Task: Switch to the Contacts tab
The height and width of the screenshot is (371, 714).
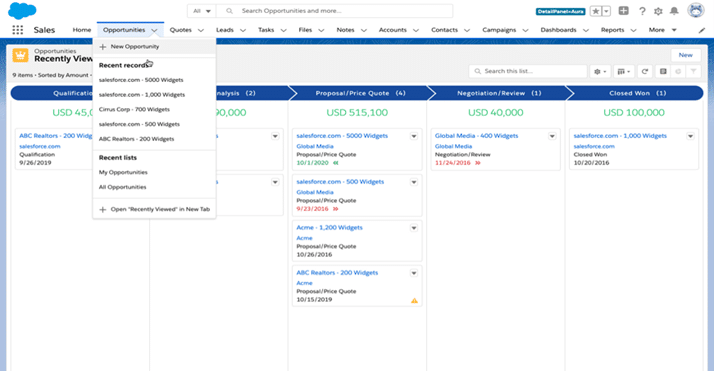Action: [x=444, y=30]
